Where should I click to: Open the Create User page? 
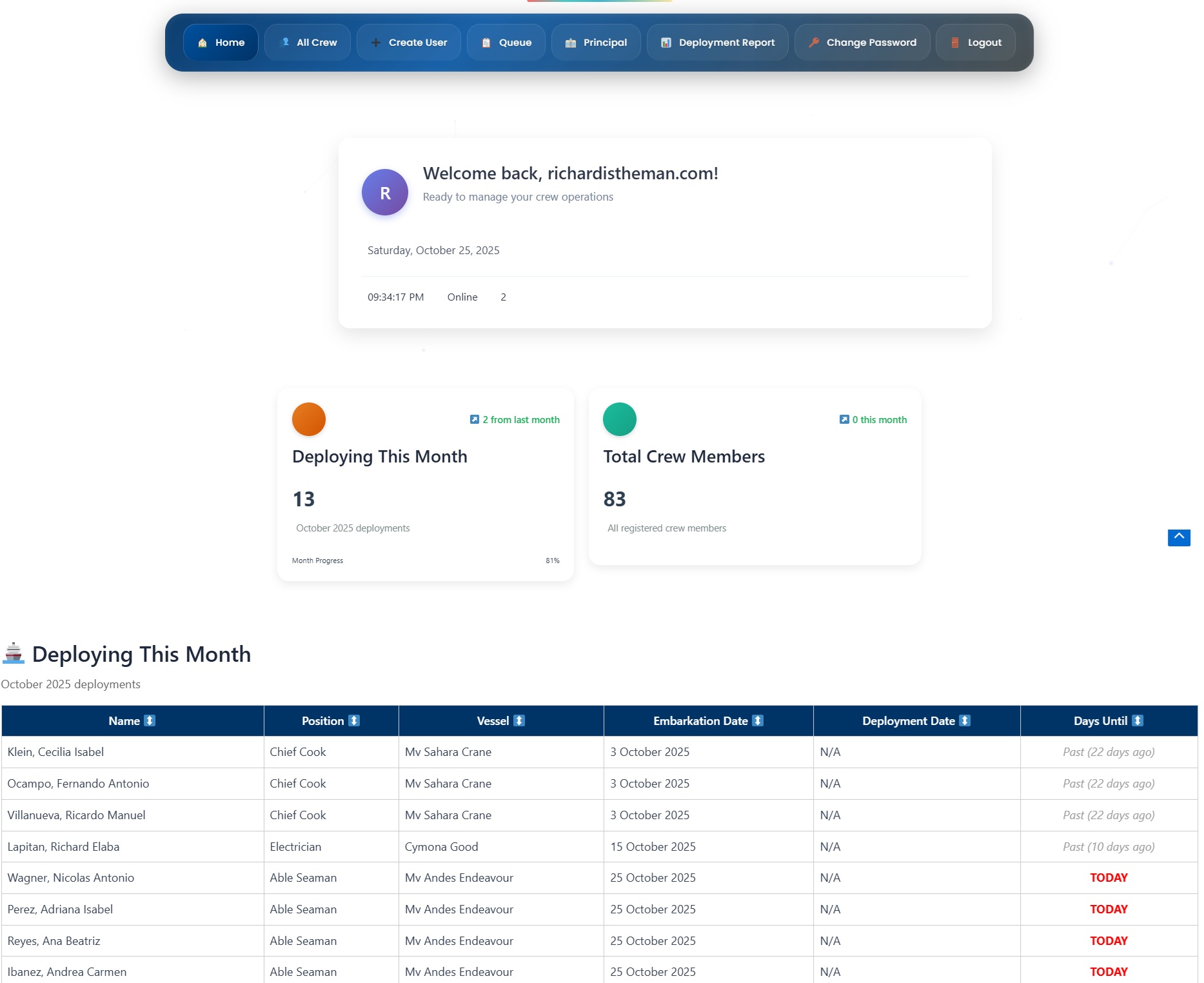pos(409,43)
